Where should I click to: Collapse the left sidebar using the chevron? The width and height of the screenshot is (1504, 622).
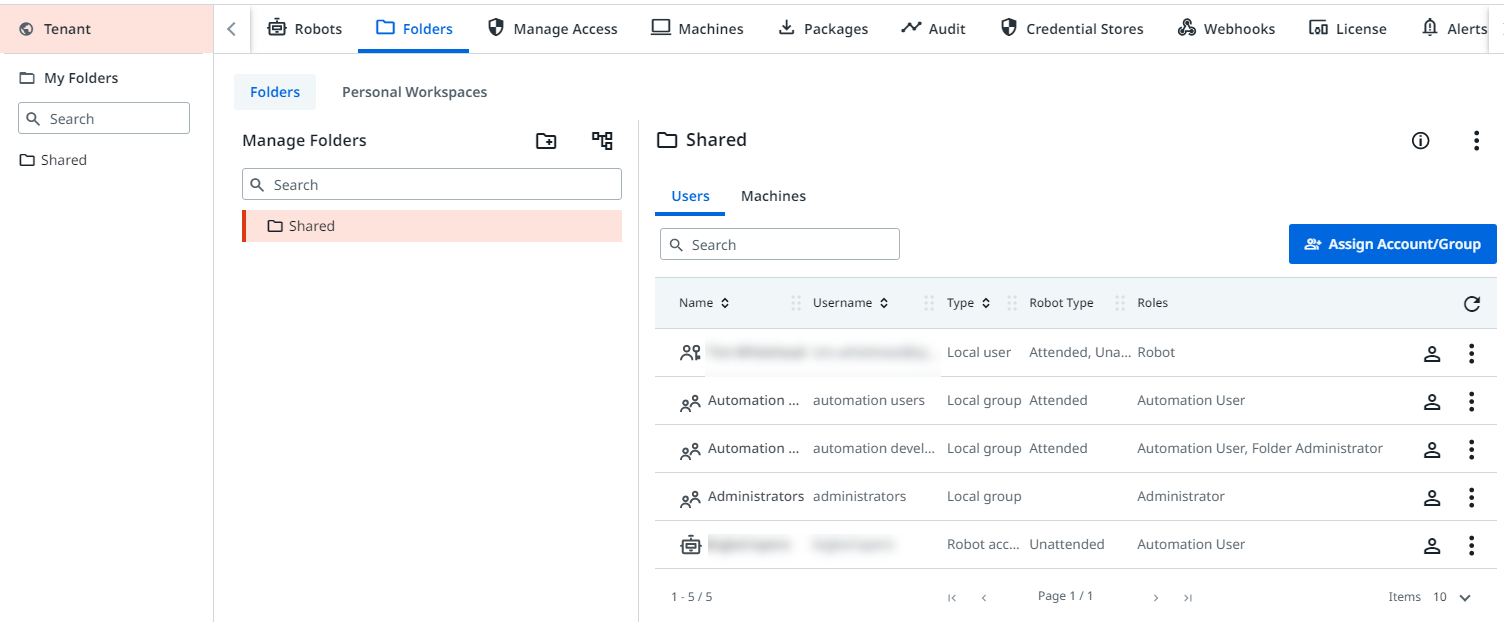click(231, 29)
